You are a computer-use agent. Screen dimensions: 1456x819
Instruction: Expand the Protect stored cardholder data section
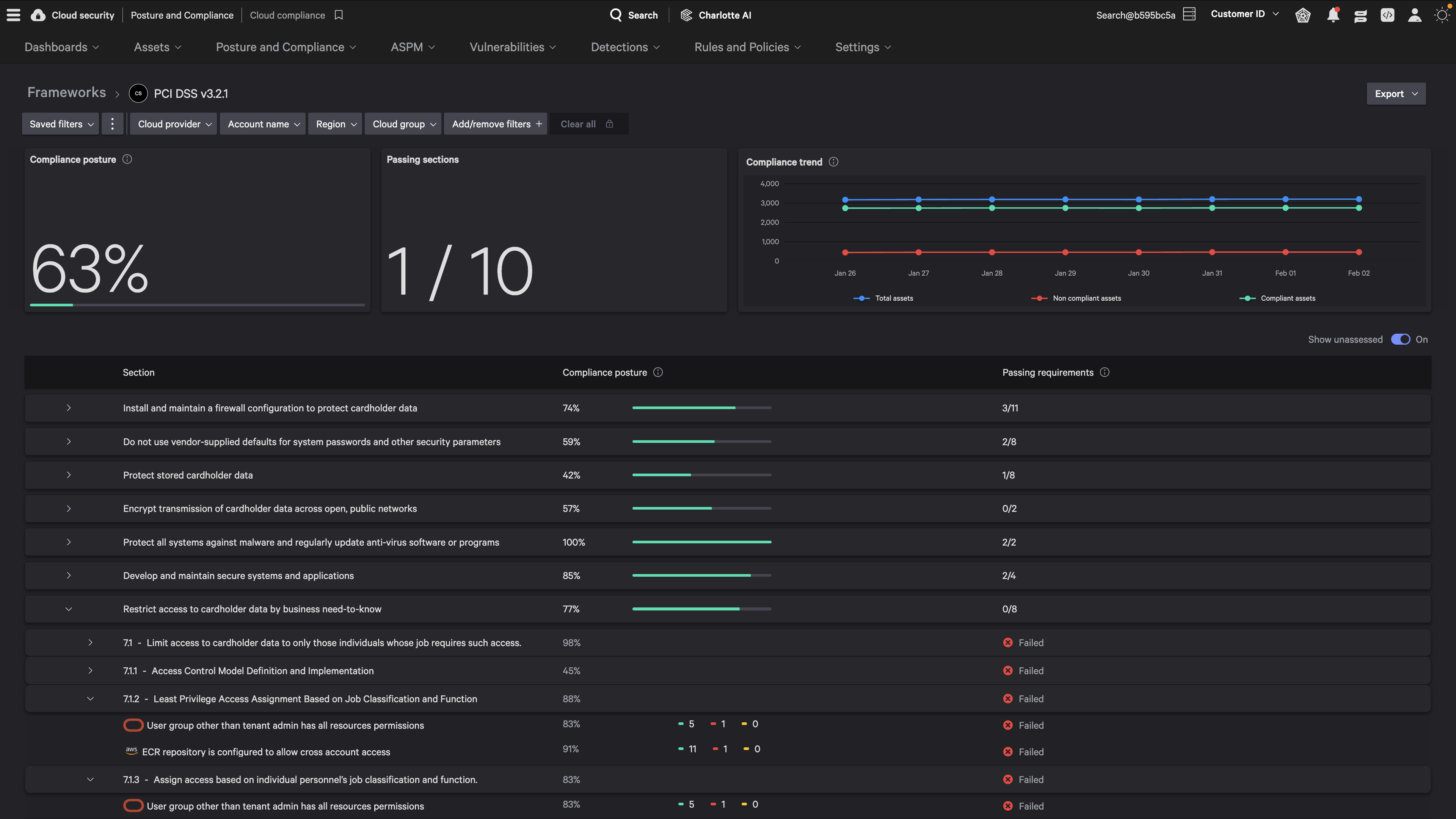[x=68, y=475]
